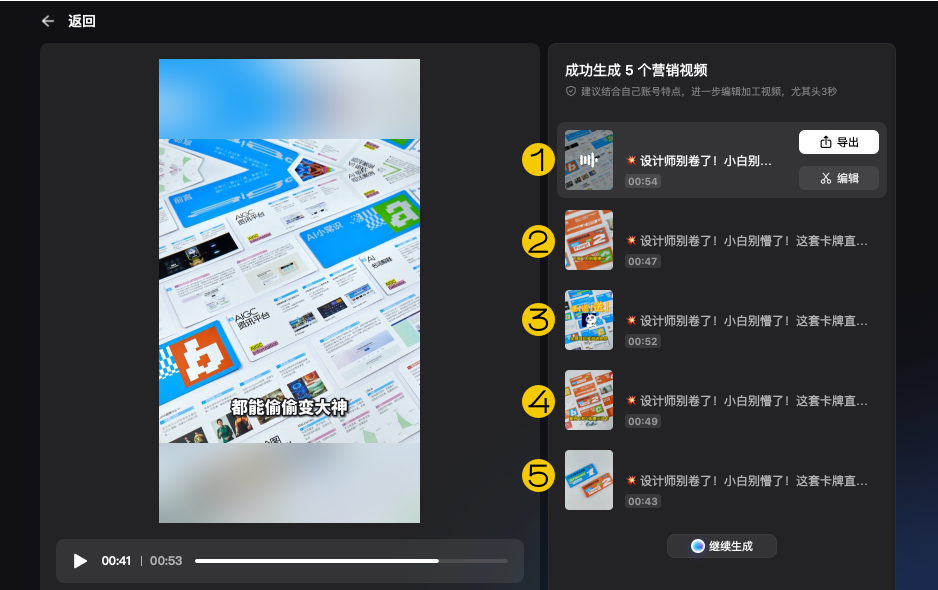Select the 00:54 video thumbnail

[x=589, y=160]
